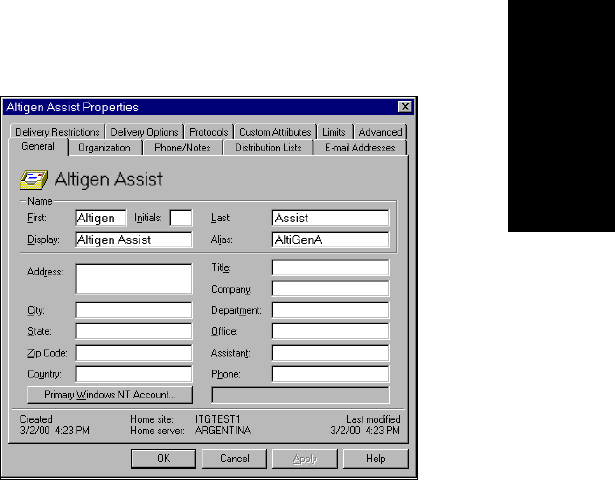Switch to the Delivery Restrictions tab

click(x=57, y=132)
